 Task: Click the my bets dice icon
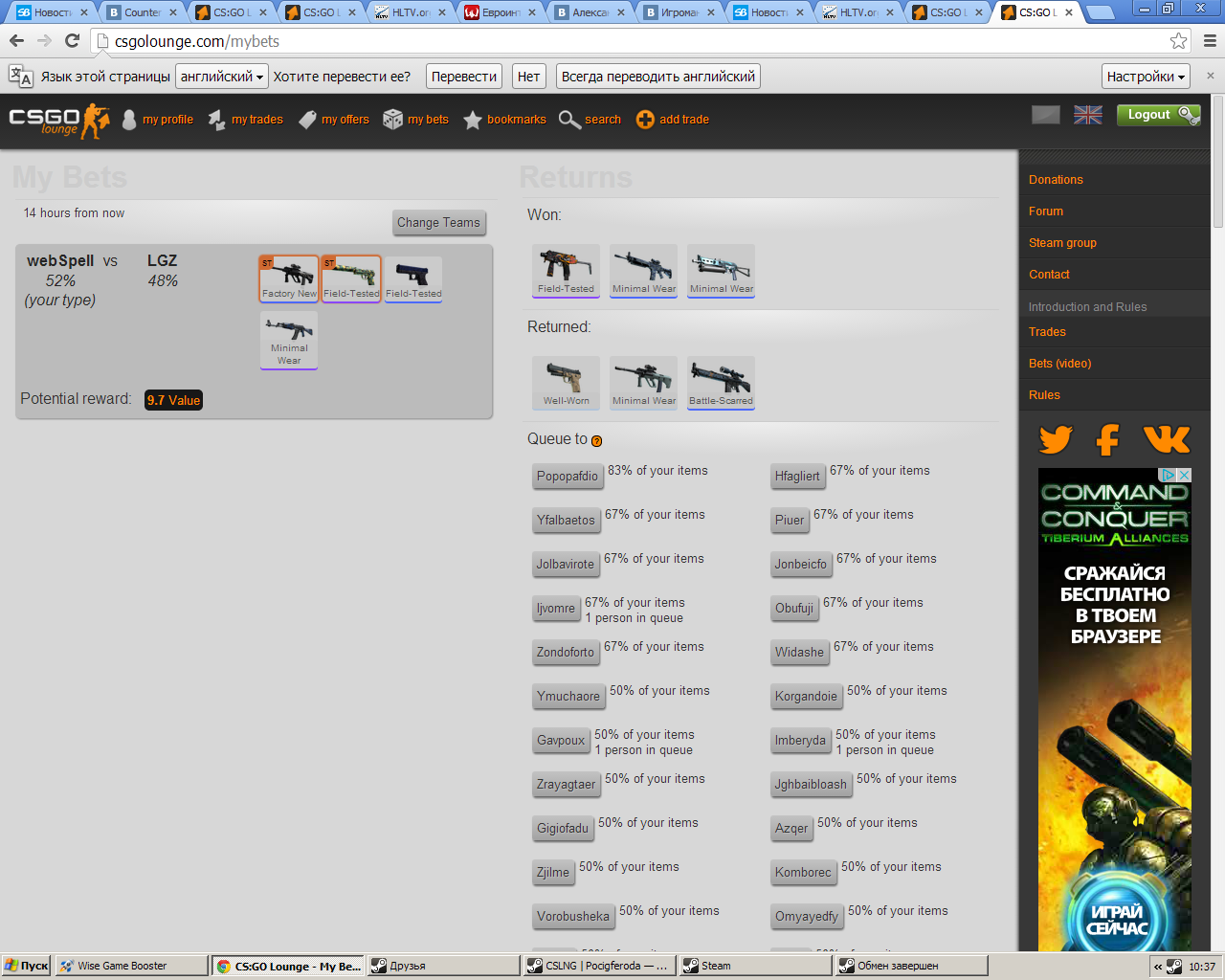point(392,119)
